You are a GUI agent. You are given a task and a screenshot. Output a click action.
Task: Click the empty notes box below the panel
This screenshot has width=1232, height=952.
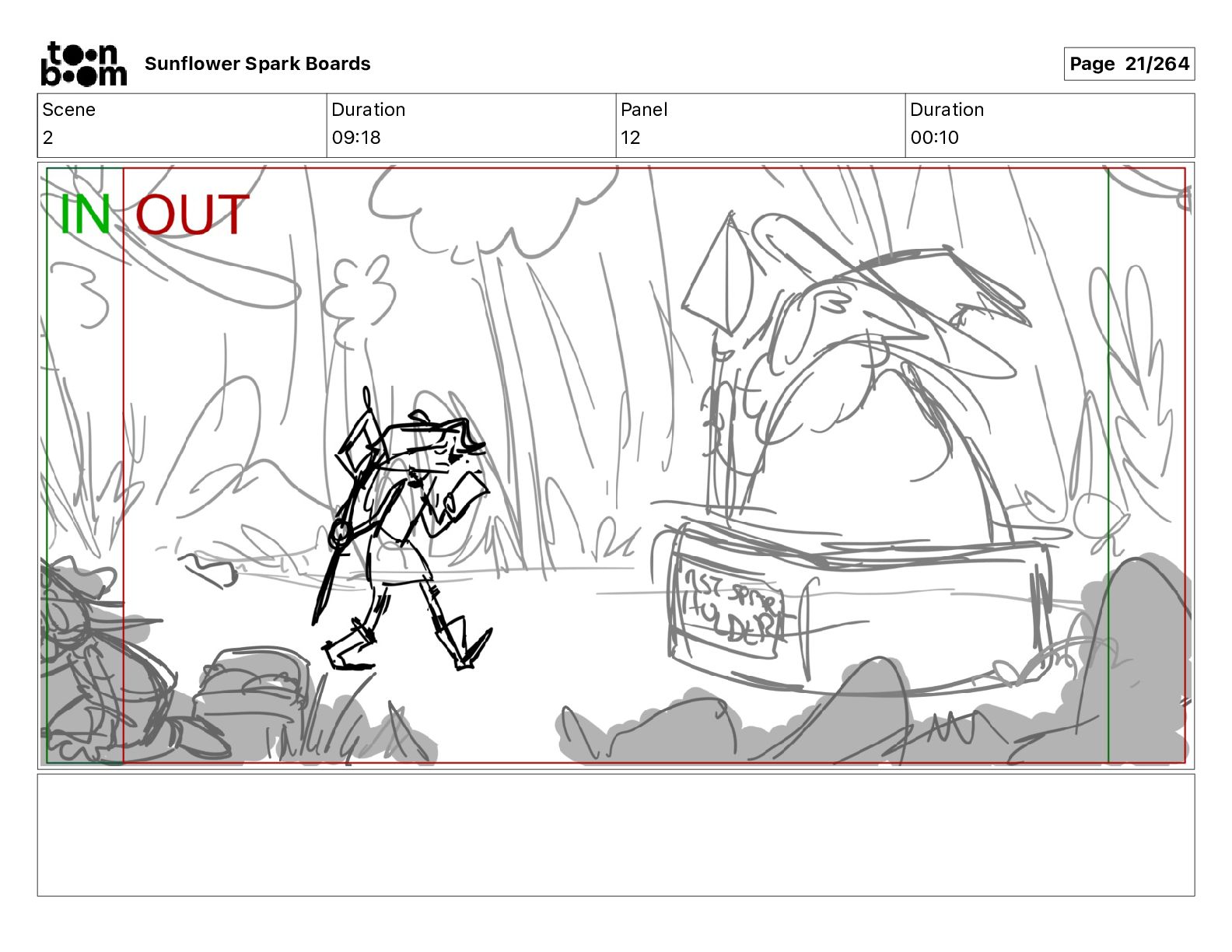[616, 835]
